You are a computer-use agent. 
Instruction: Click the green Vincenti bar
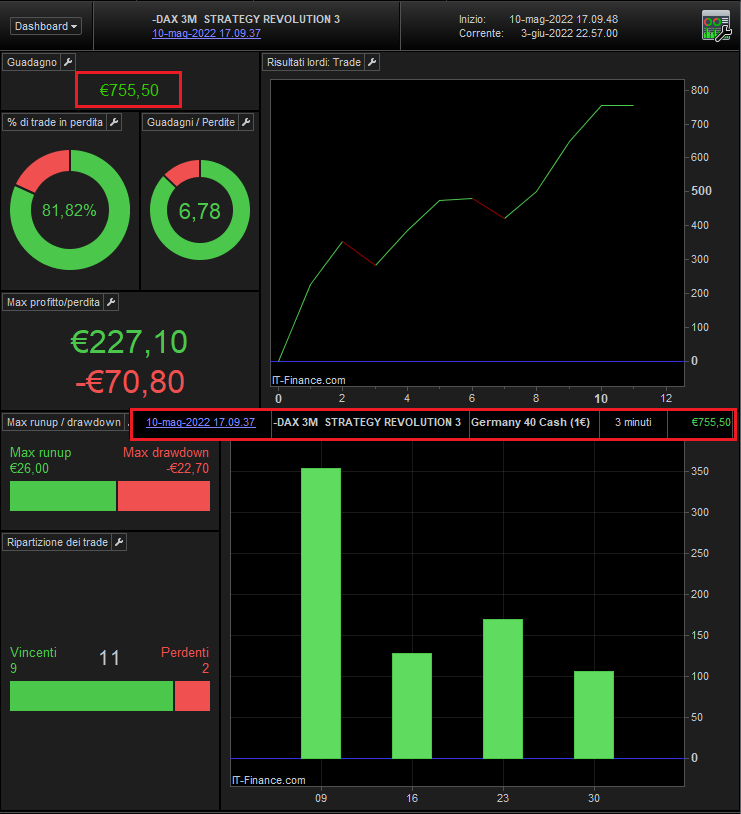pos(91,696)
